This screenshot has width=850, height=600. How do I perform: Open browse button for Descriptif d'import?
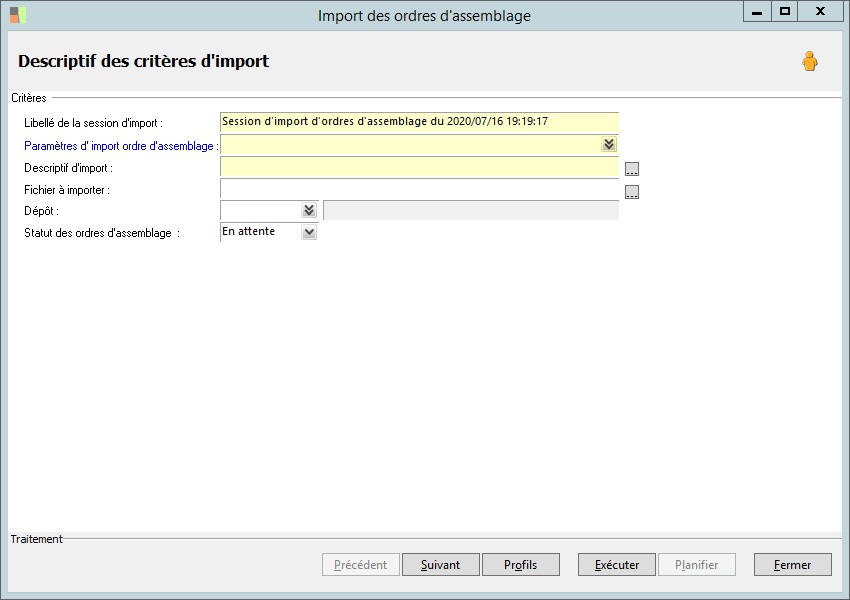click(x=632, y=169)
